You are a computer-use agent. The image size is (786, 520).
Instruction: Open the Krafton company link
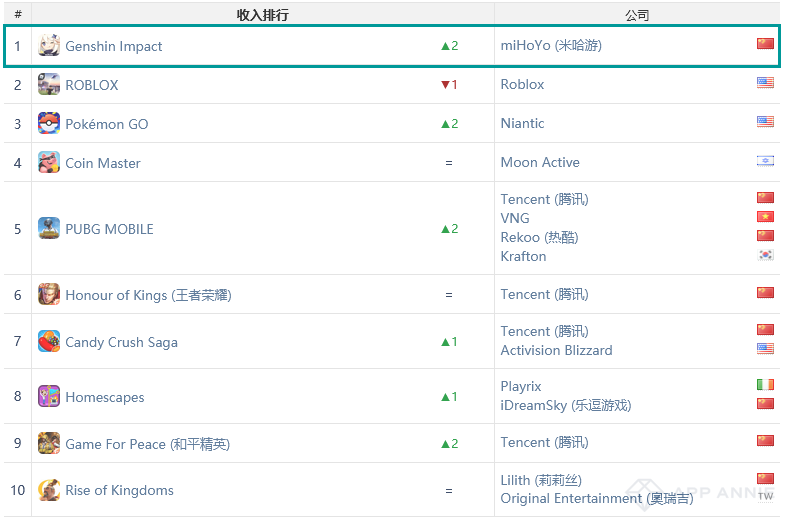coord(523,256)
